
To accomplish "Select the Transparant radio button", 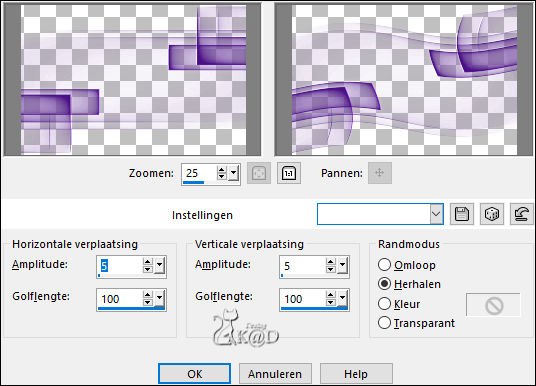I will (x=384, y=323).
